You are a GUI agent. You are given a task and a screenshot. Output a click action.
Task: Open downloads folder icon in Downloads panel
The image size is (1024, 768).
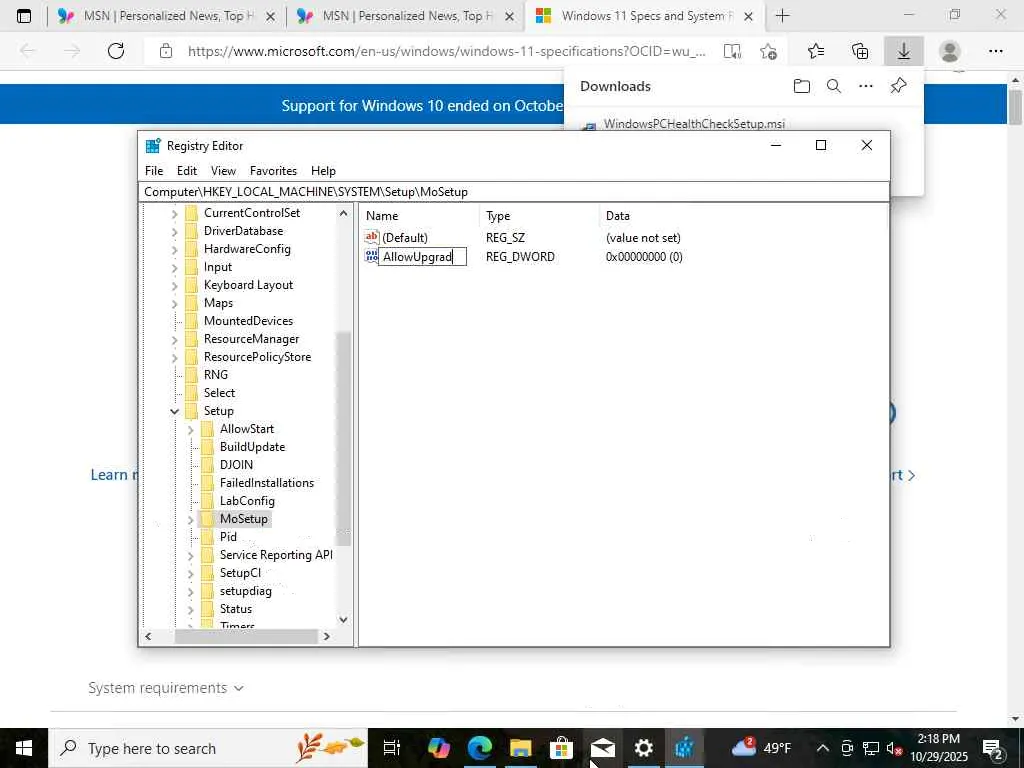click(801, 86)
